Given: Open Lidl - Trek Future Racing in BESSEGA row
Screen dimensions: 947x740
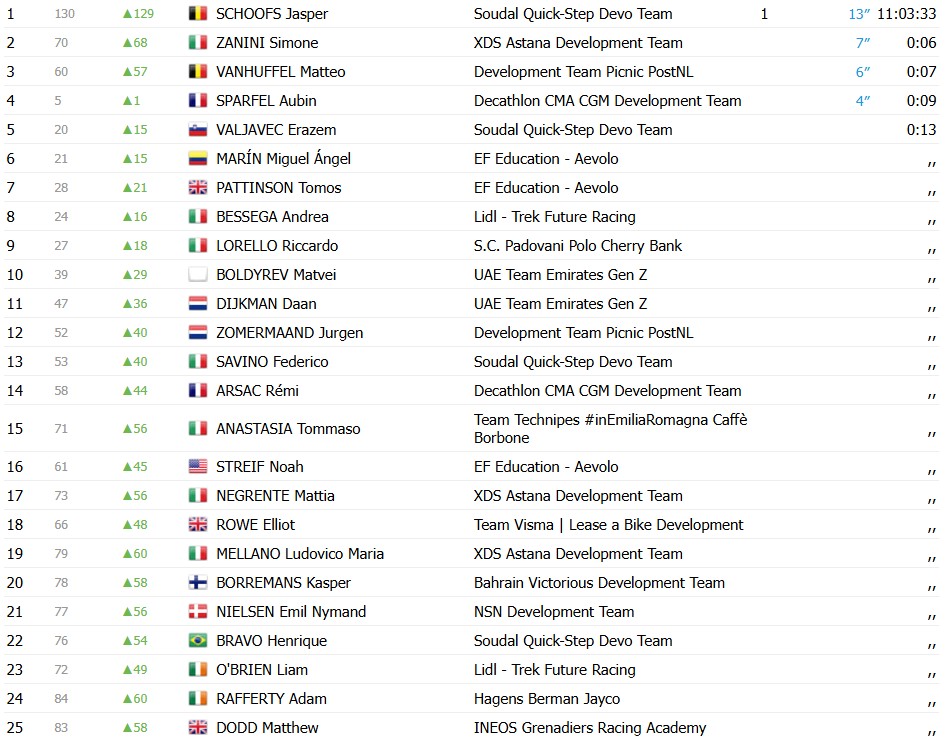Looking at the screenshot, I should [554, 217].
